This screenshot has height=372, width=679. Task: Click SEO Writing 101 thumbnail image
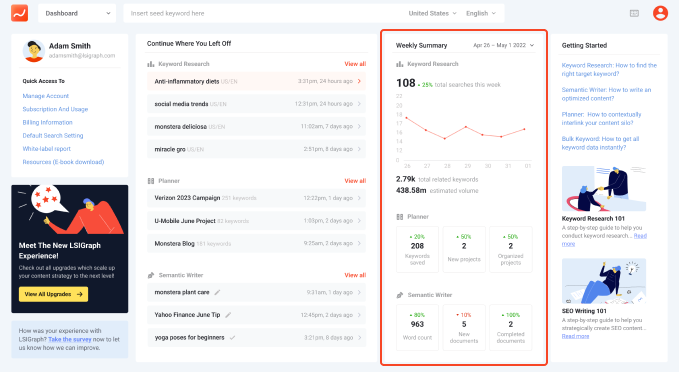604,281
